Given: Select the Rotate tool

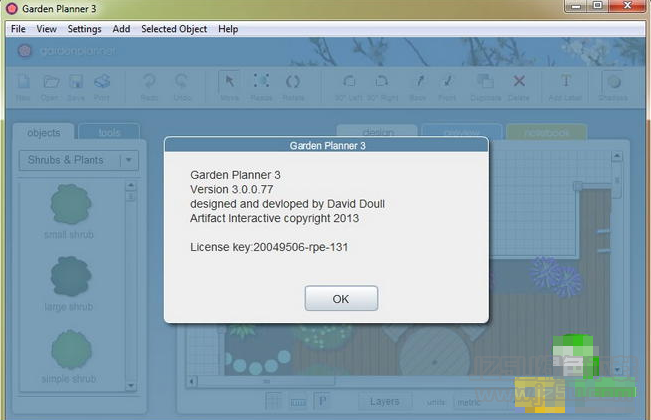Looking at the screenshot, I should click(293, 82).
